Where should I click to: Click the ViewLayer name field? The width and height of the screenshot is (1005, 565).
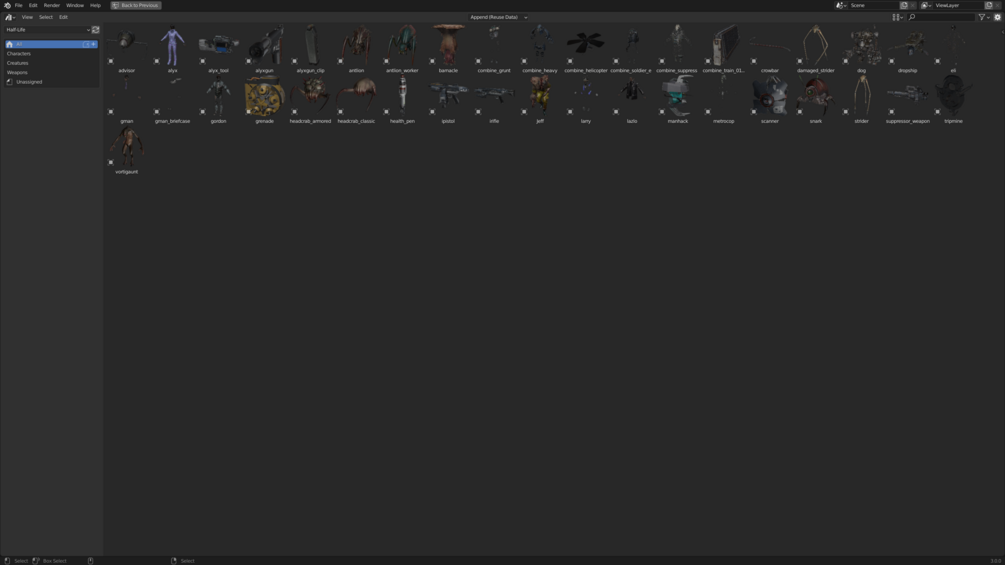[959, 5]
